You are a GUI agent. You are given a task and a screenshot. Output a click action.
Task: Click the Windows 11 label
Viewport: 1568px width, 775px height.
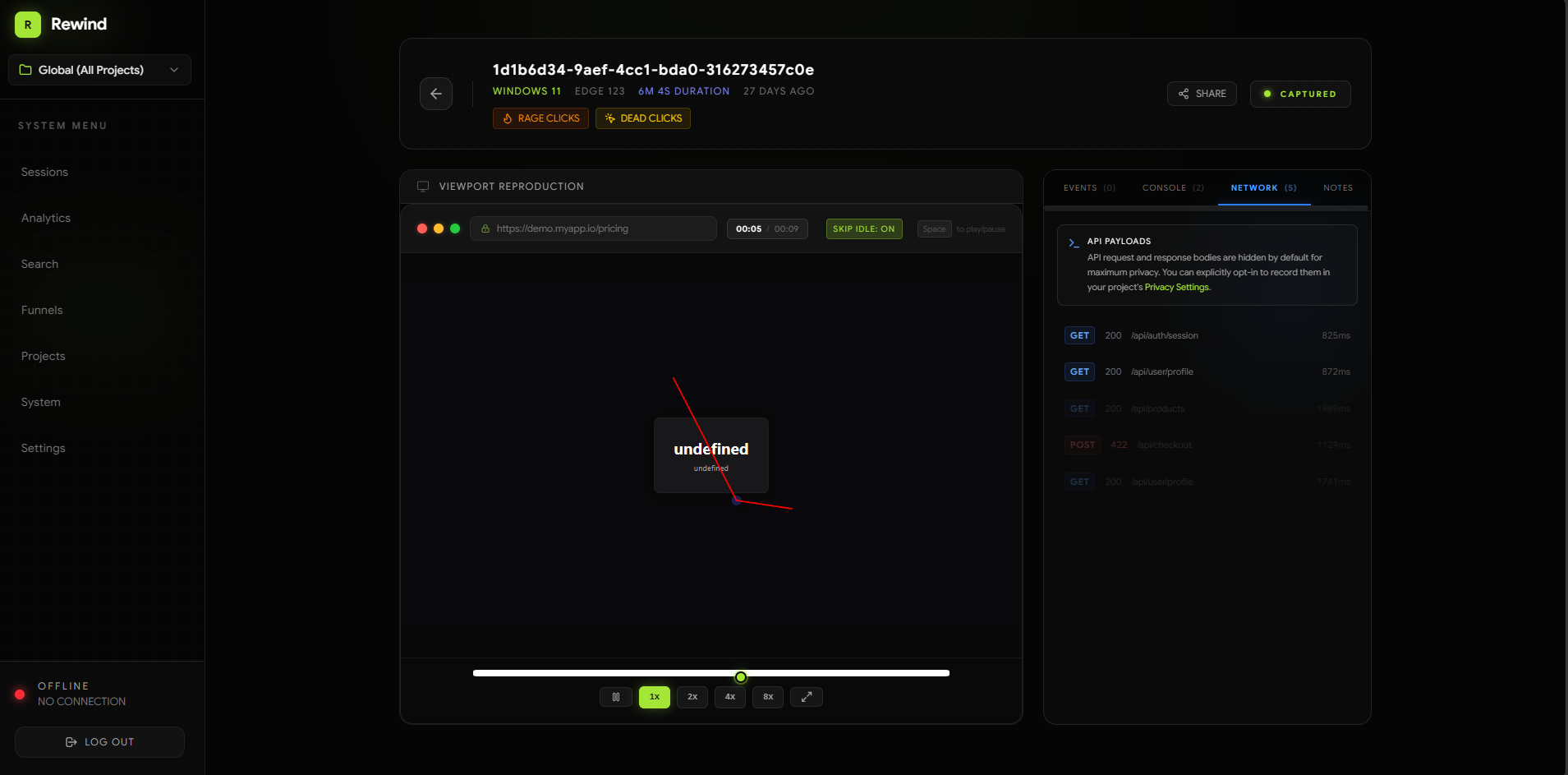click(x=526, y=91)
